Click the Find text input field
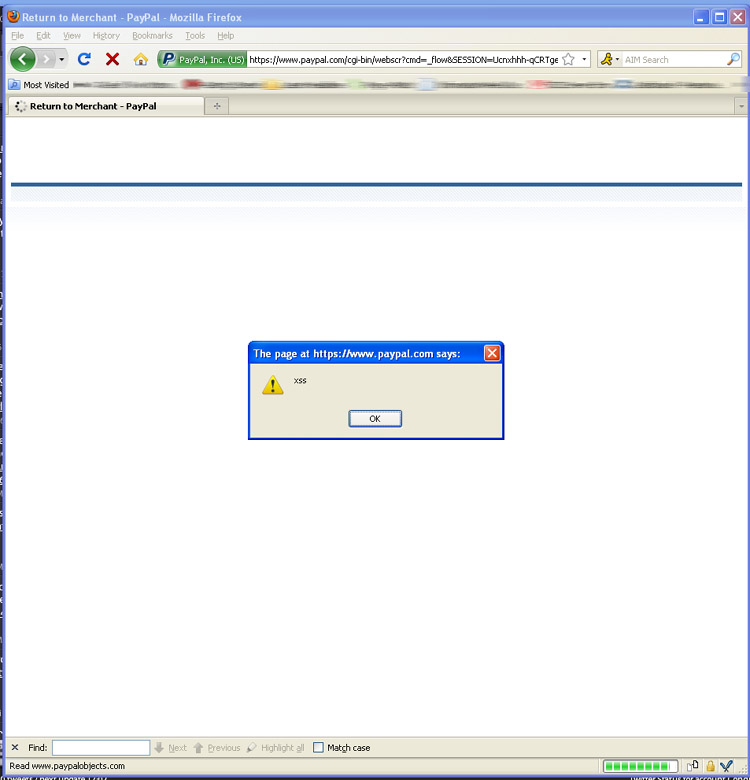 101,747
